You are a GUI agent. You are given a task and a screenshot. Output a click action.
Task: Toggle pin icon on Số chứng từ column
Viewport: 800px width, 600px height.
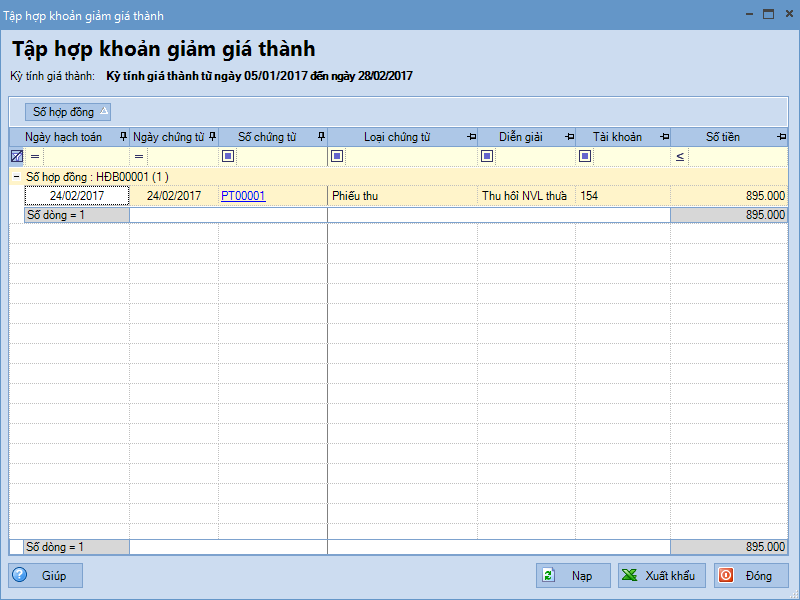321,137
